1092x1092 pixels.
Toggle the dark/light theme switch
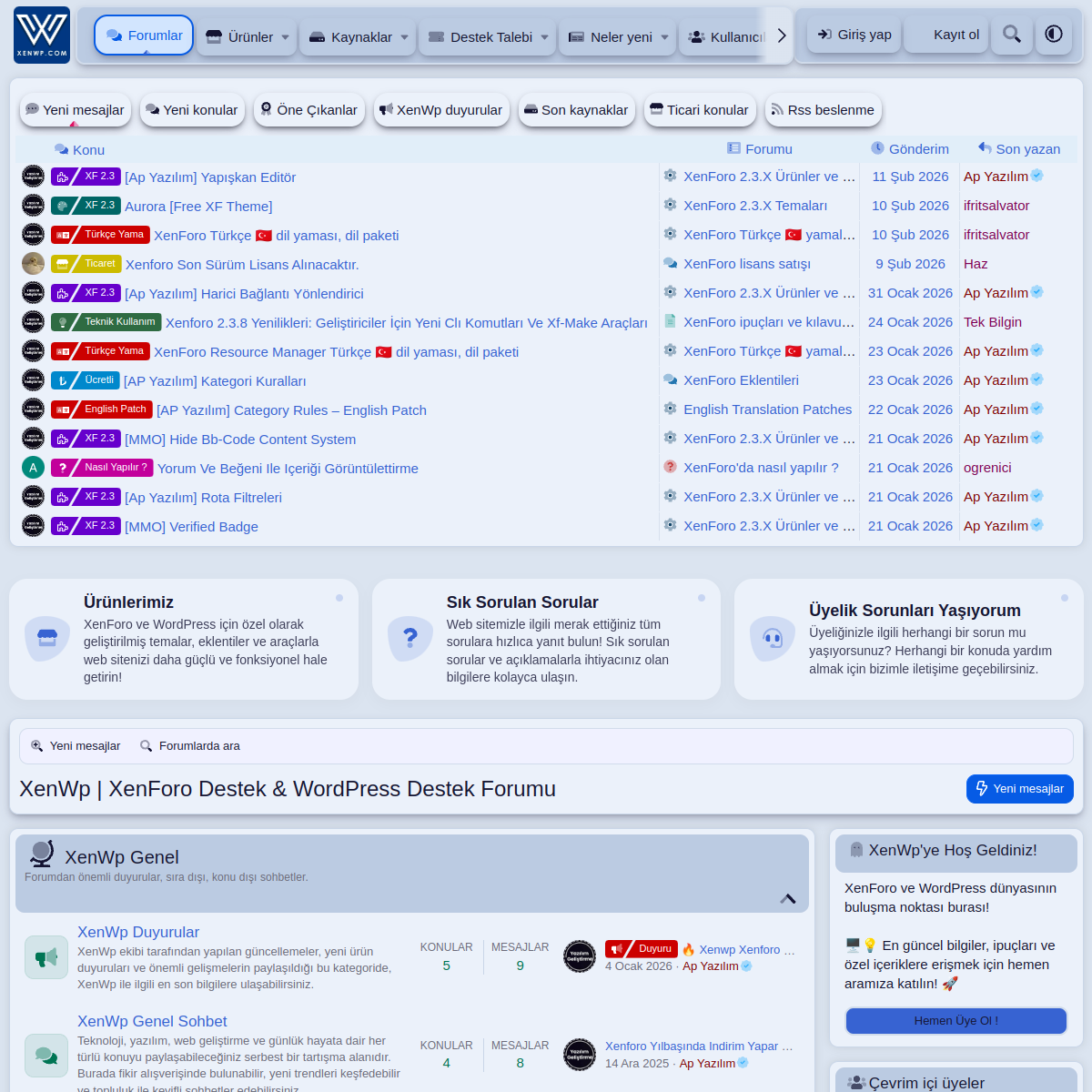[1054, 35]
